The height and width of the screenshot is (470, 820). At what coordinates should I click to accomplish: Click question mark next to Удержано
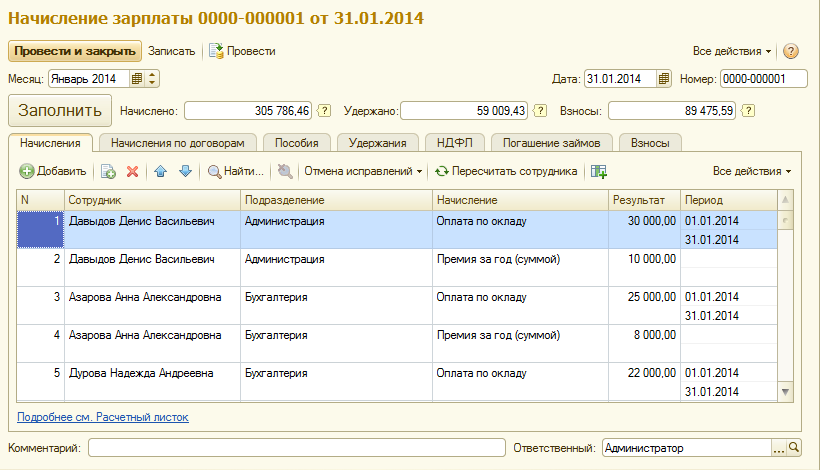point(540,111)
